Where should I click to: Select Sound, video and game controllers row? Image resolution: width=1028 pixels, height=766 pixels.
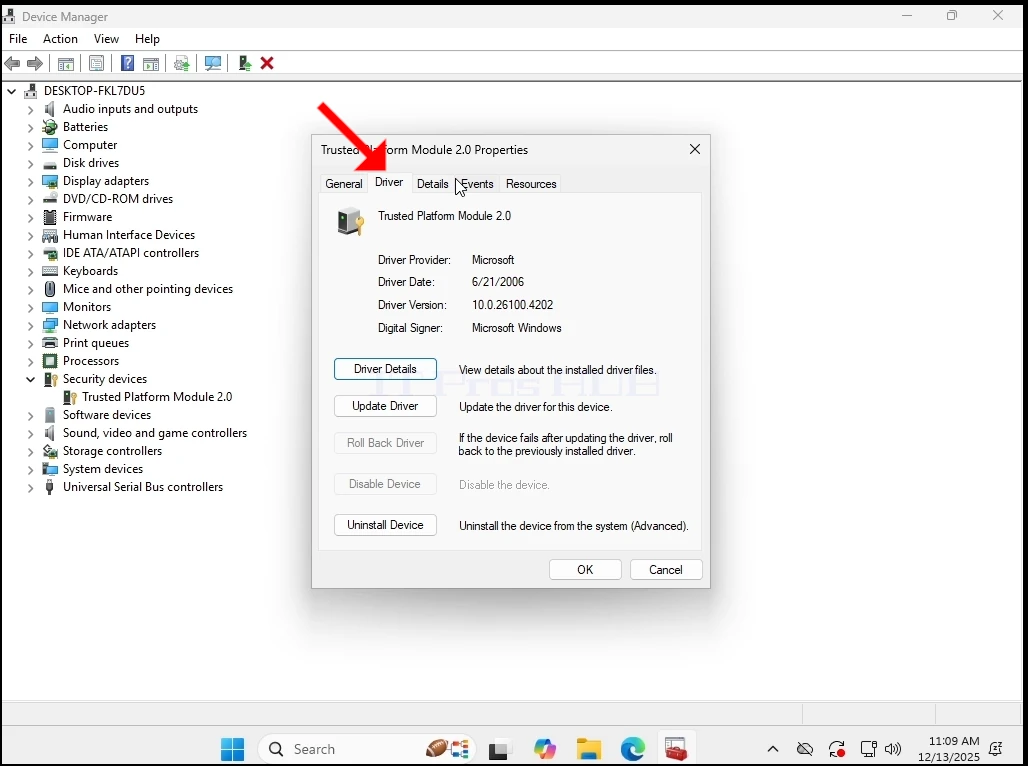(155, 433)
